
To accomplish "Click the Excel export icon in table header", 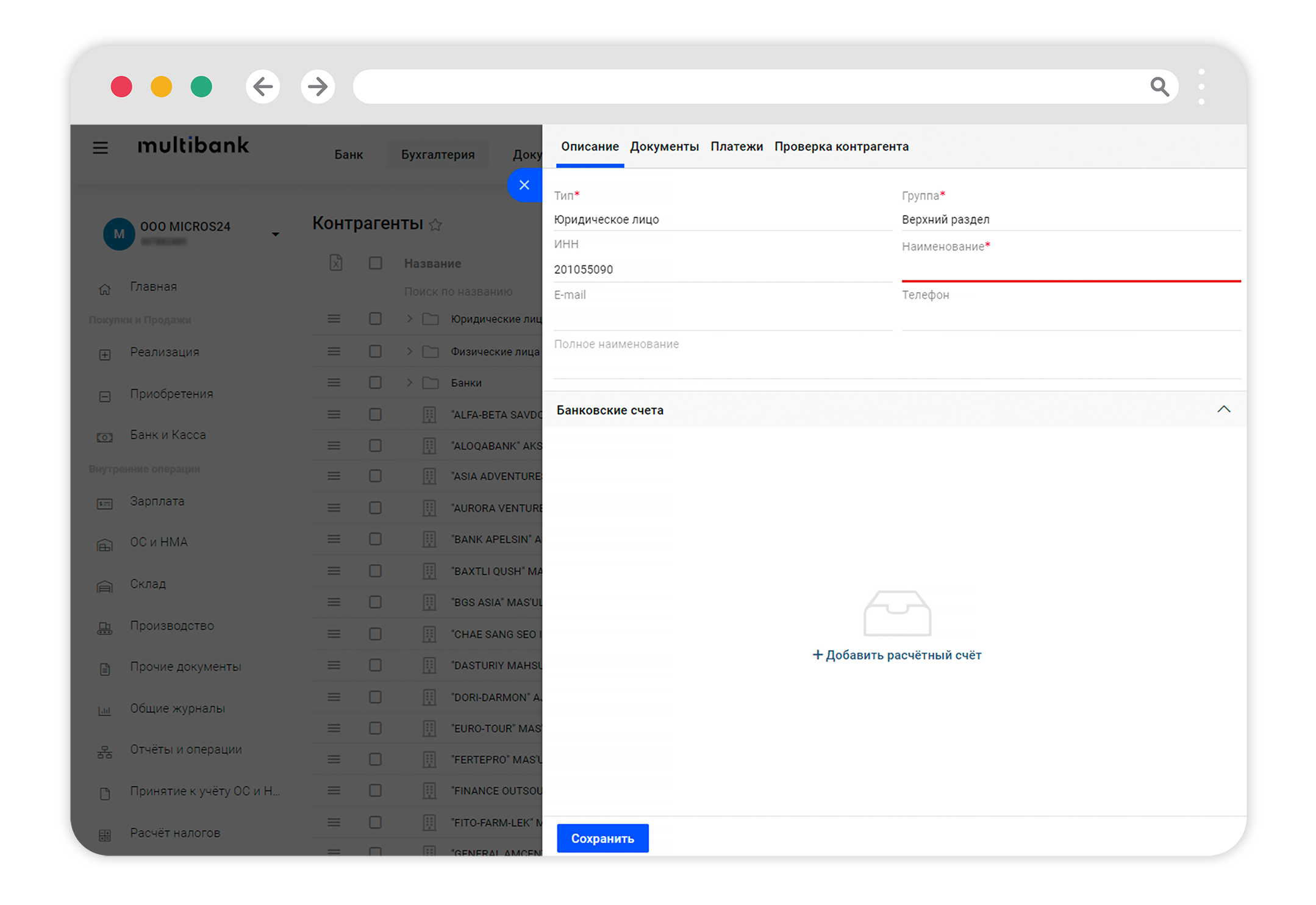I will 336,263.
